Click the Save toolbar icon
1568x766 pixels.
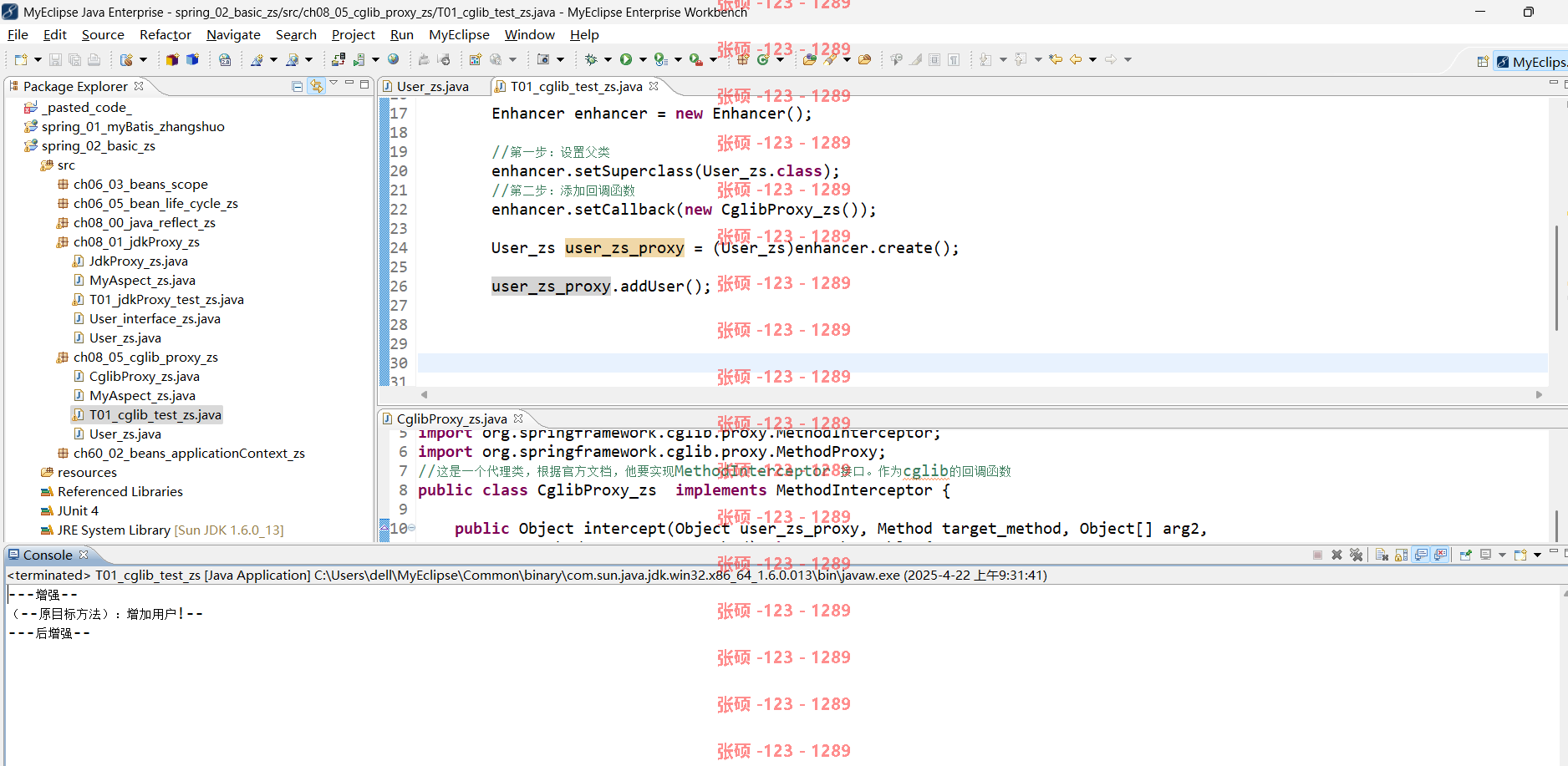pyautogui.click(x=55, y=59)
